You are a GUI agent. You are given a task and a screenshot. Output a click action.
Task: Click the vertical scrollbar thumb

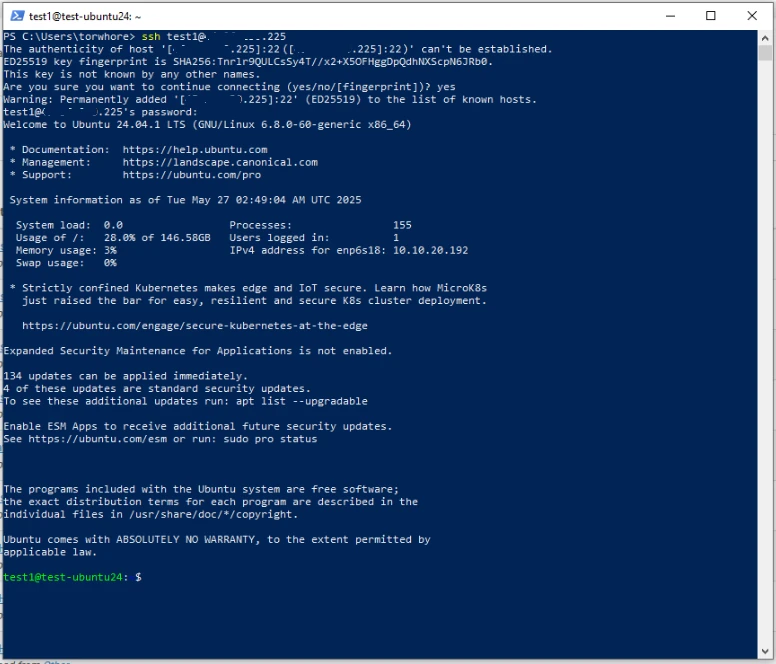coord(766,54)
